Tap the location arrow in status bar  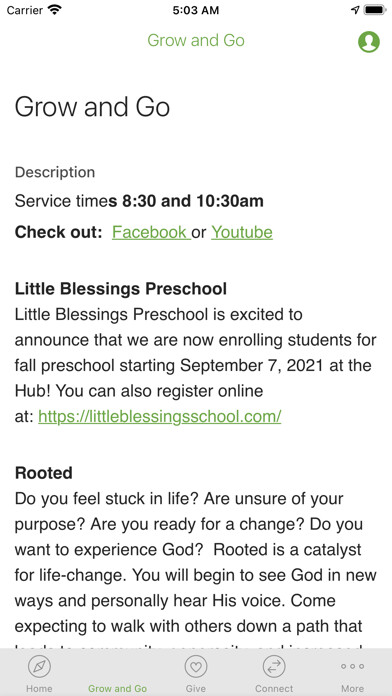click(355, 10)
